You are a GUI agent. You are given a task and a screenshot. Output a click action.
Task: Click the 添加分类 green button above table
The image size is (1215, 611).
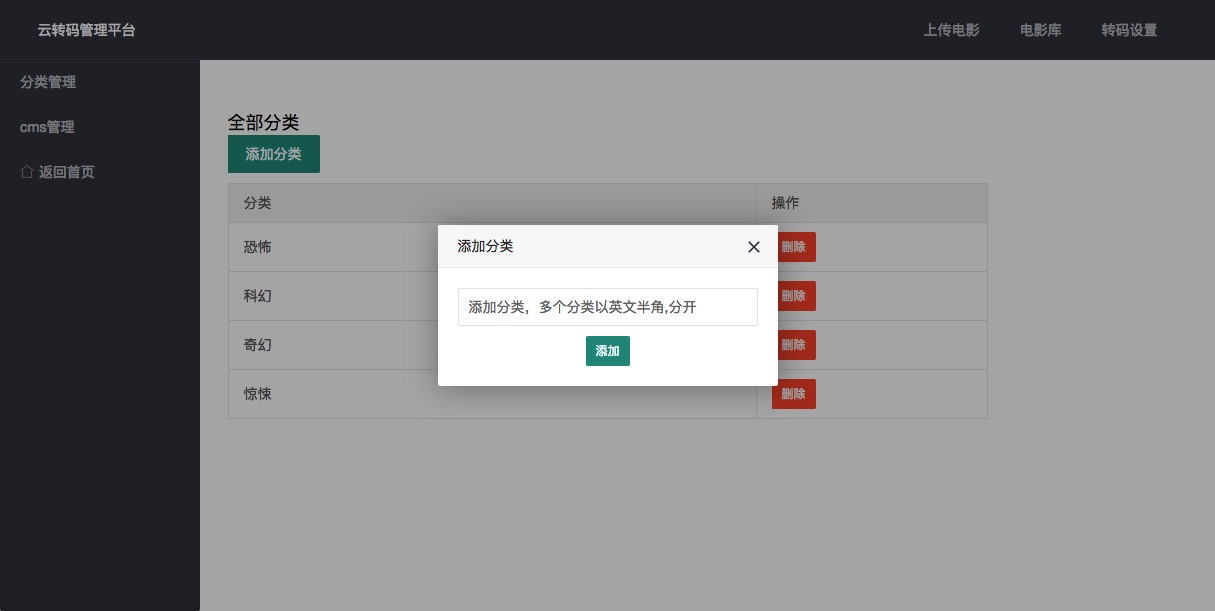[x=274, y=154]
